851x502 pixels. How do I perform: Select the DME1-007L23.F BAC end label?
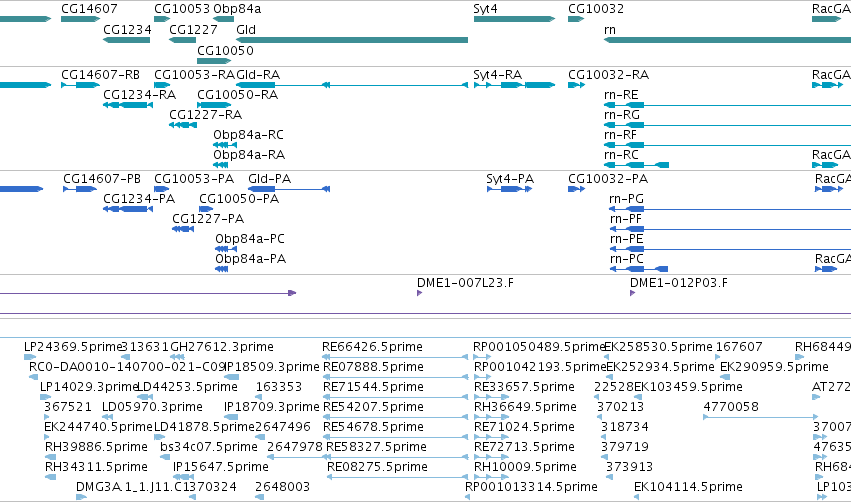point(465,283)
